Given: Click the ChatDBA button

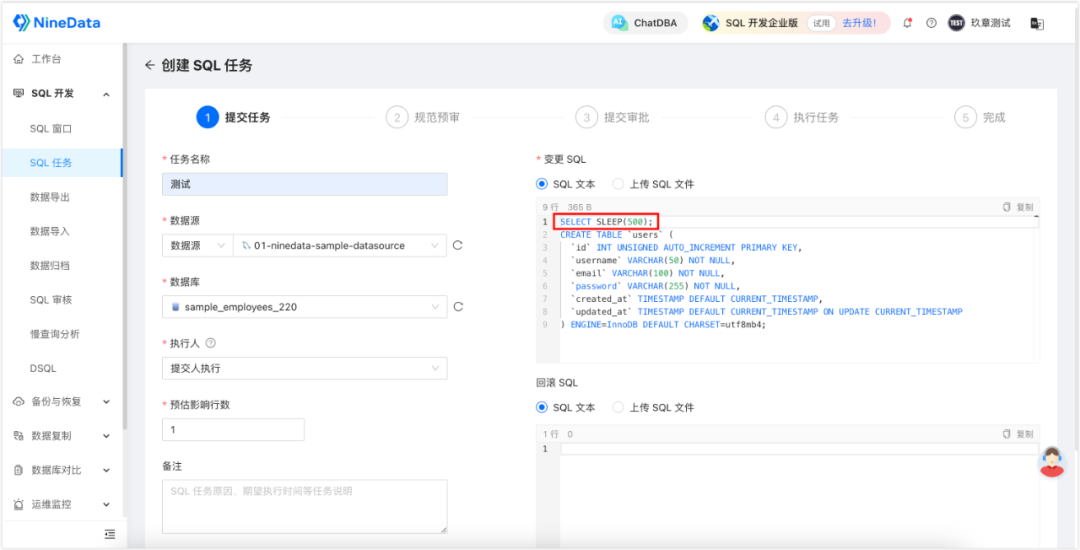Looking at the screenshot, I should coord(645,23).
